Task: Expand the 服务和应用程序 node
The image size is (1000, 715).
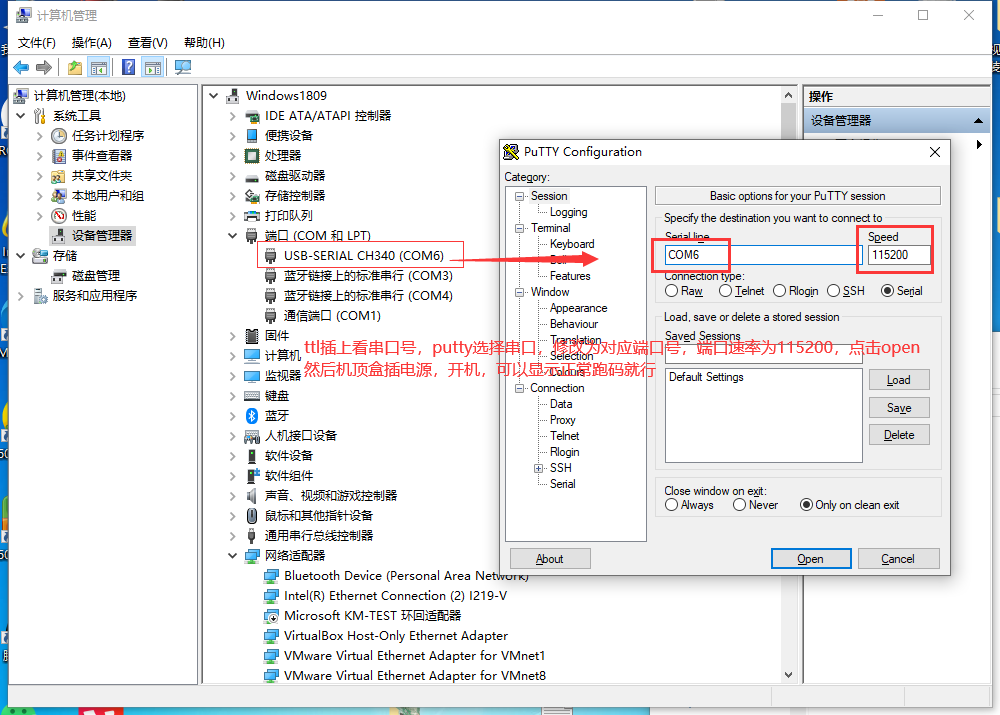Action: click(20, 296)
